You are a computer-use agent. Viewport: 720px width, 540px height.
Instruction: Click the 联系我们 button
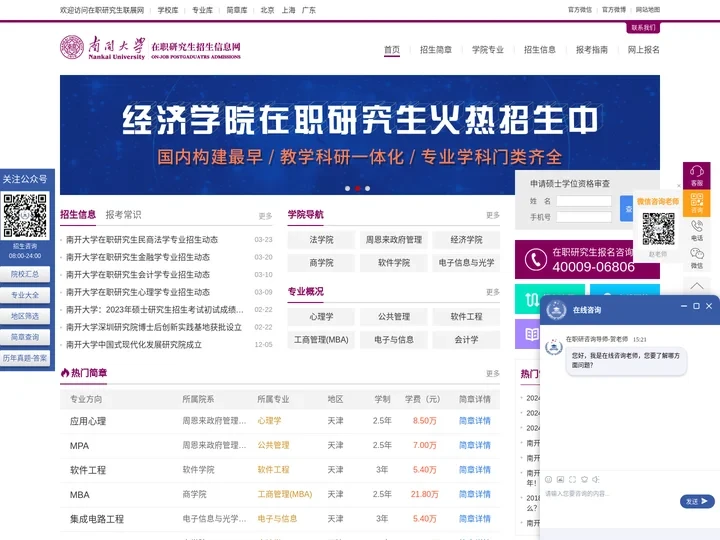[643, 28]
